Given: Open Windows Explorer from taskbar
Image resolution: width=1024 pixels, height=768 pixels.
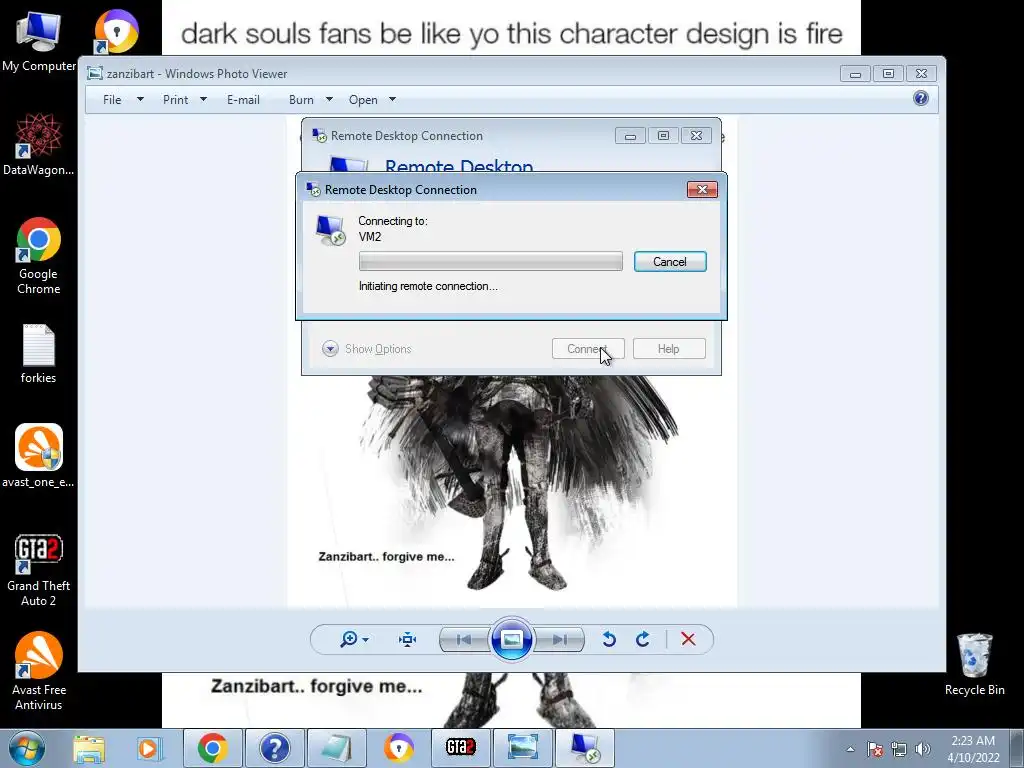Looking at the screenshot, I should 89,748.
